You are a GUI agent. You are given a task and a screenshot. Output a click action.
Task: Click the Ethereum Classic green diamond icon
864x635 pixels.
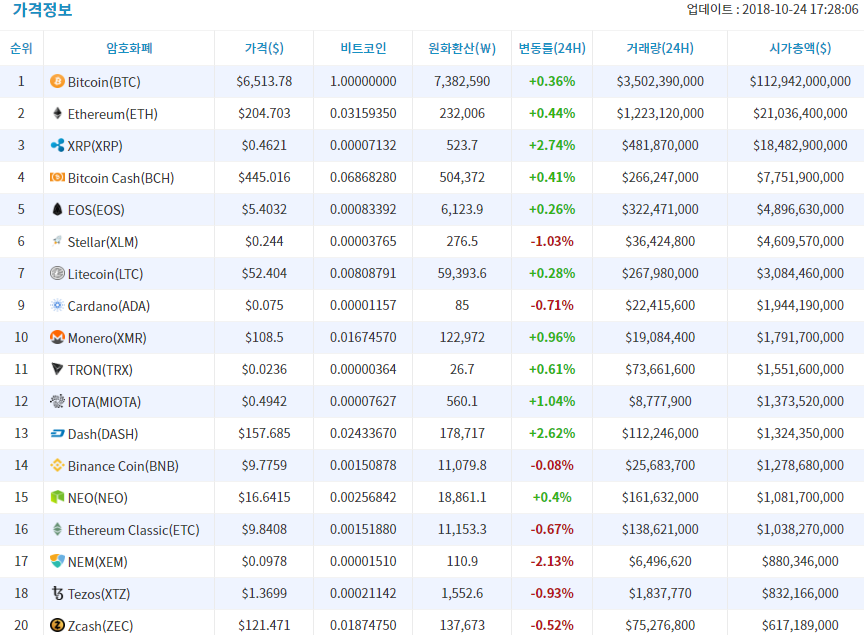click(x=57, y=529)
